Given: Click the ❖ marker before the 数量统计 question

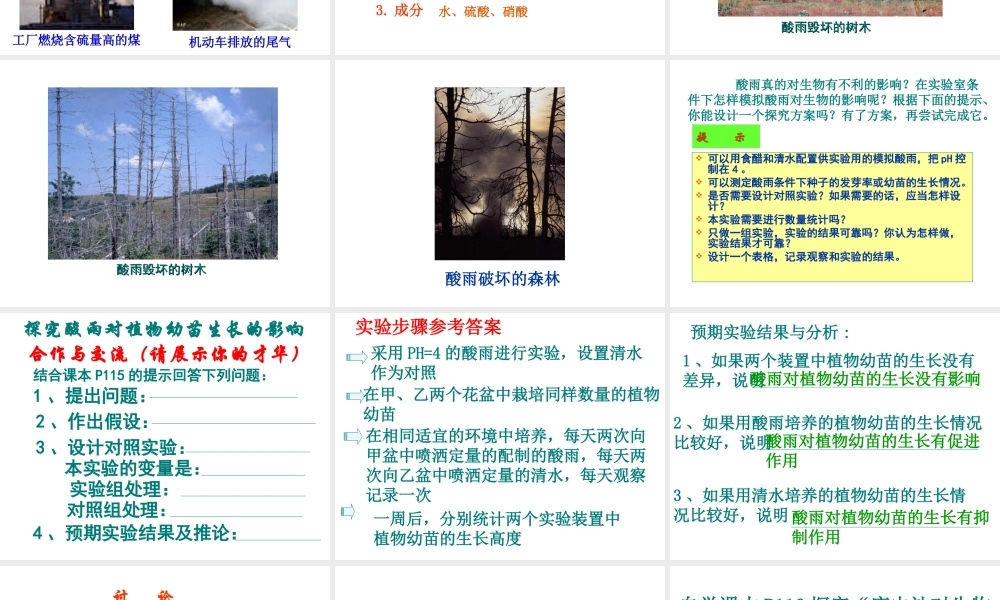Looking at the screenshot, I should pos(698,219).
